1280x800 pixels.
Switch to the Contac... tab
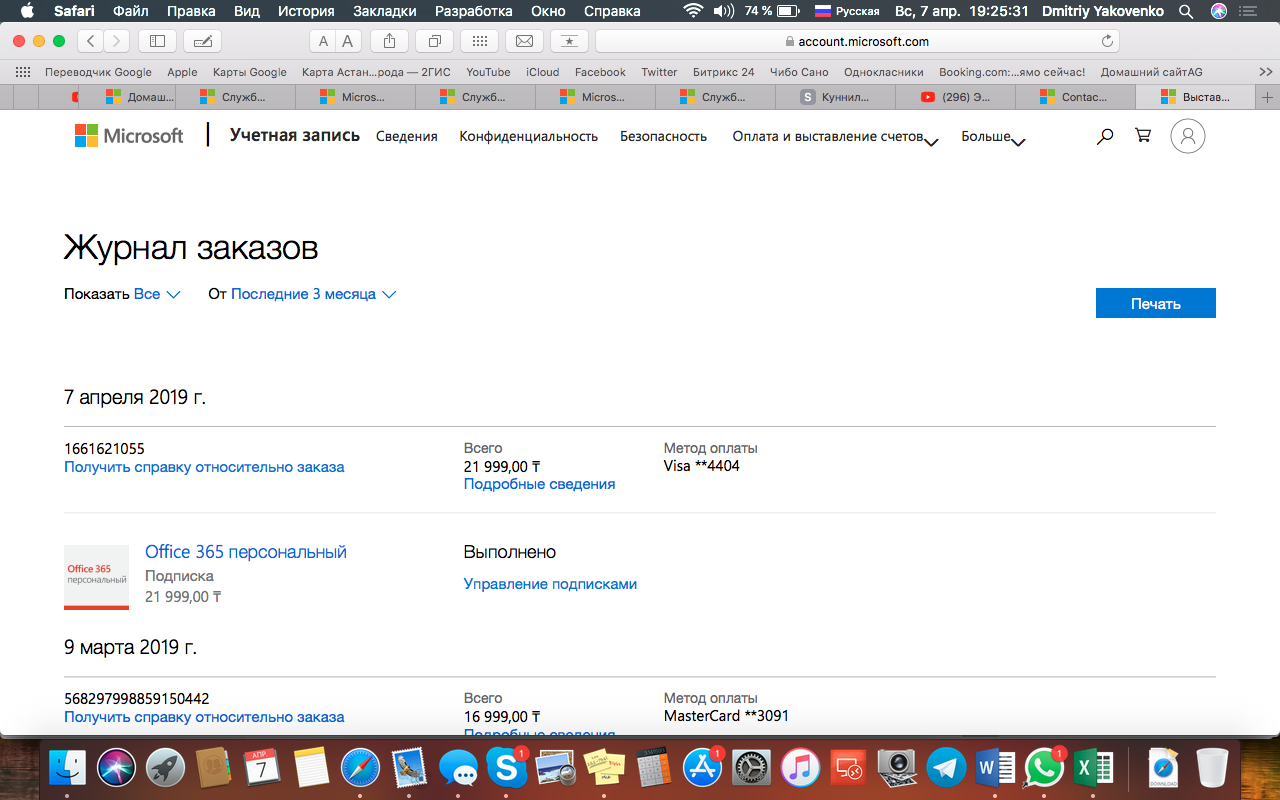tap(1075, 97)
